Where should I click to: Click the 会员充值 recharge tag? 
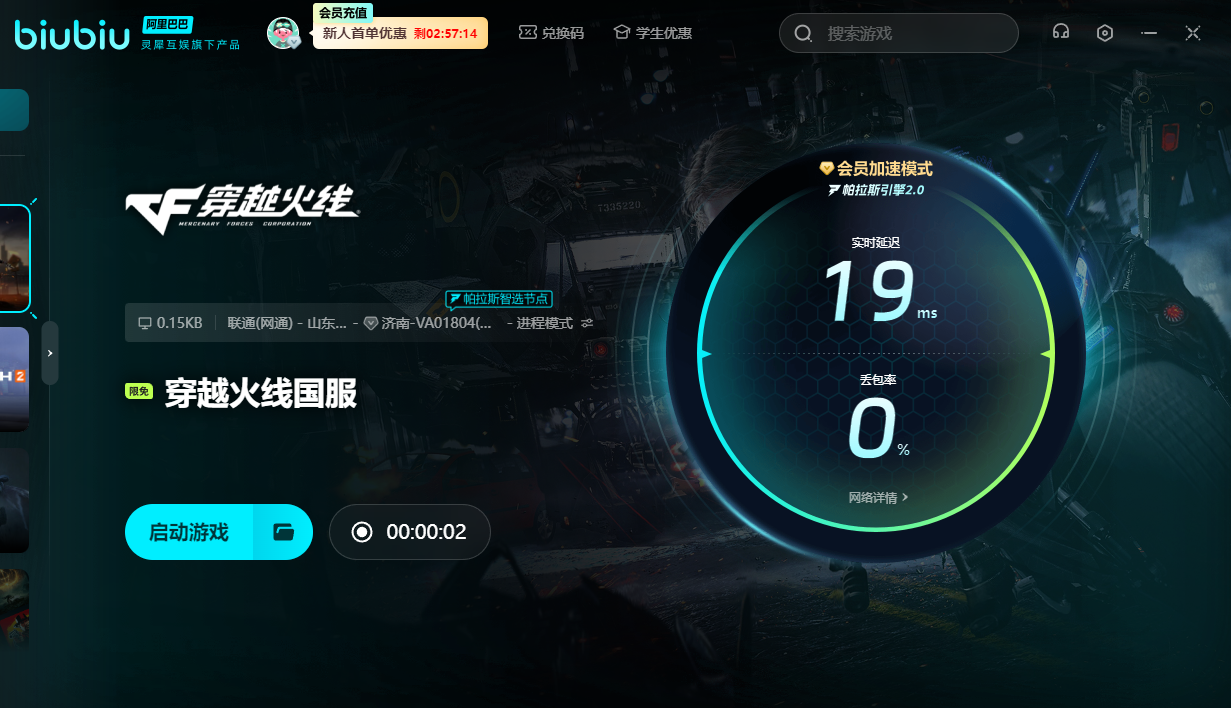(343, 13)
